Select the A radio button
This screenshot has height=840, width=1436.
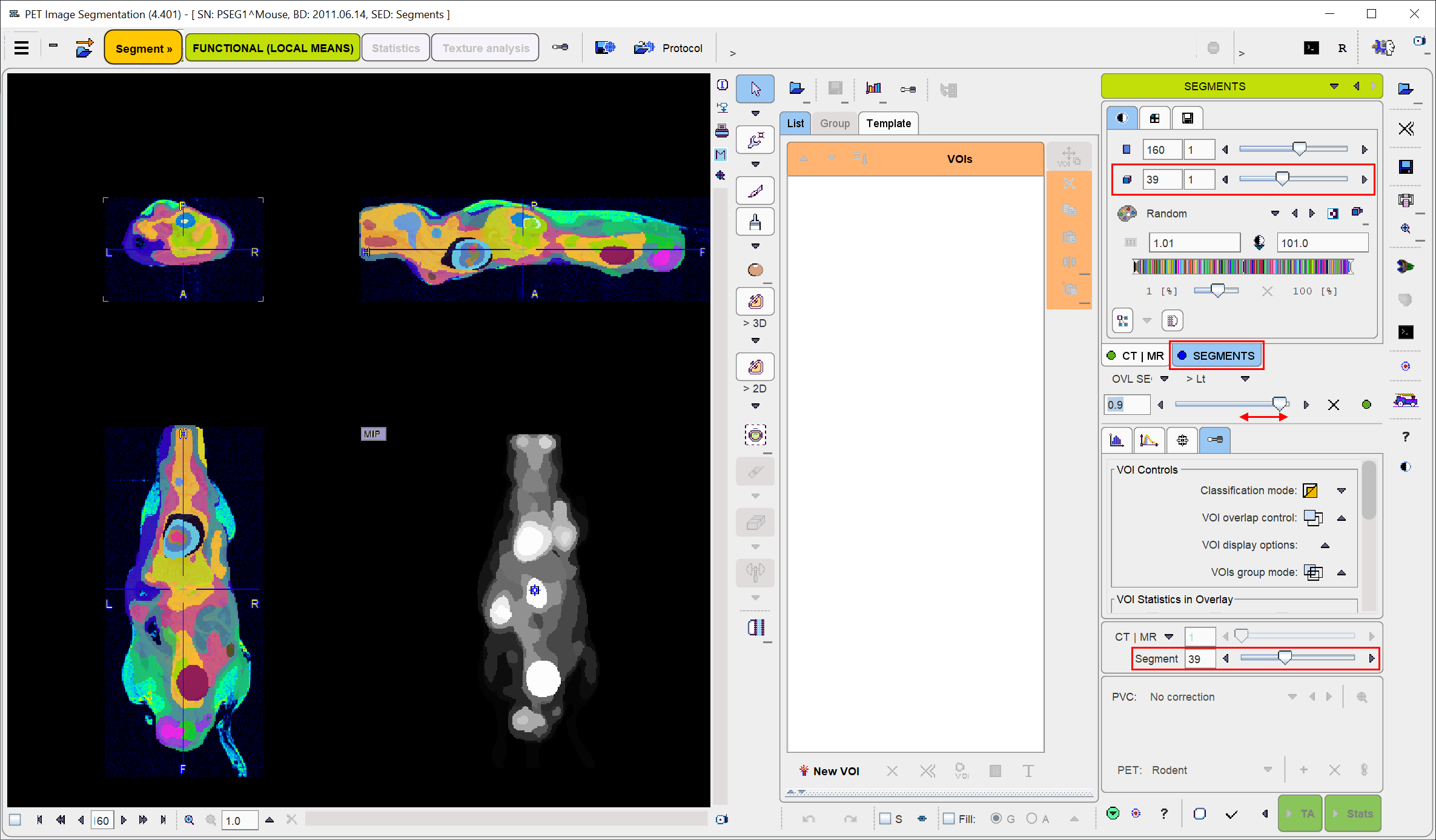point(1032,819)
